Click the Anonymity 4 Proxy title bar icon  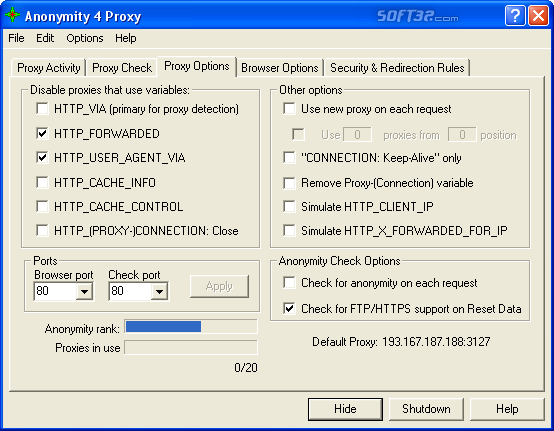coord(12,15)
